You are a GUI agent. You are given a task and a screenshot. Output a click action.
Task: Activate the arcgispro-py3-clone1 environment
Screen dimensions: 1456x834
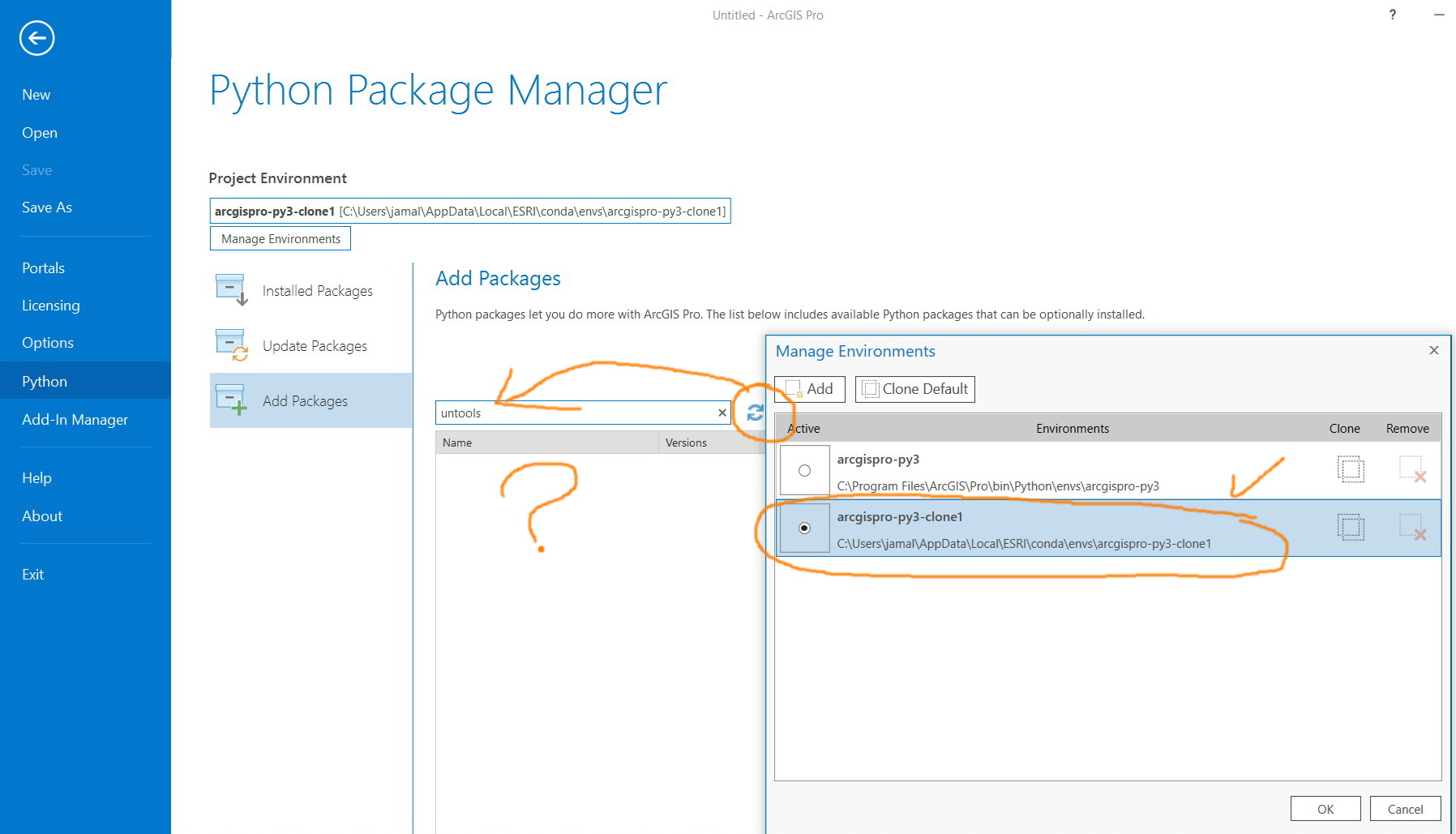tap(803, 528)
